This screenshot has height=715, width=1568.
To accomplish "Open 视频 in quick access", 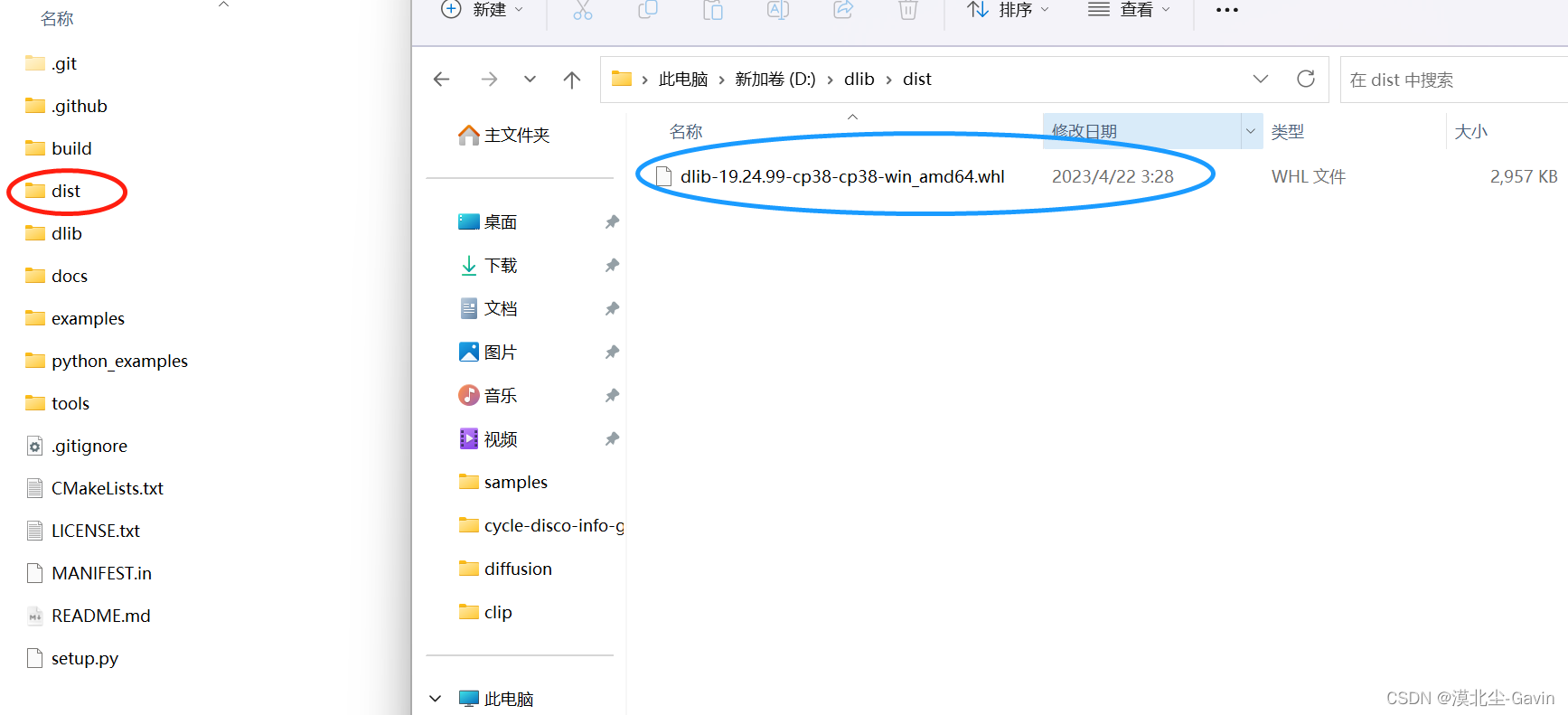I will tap(488, 439).
